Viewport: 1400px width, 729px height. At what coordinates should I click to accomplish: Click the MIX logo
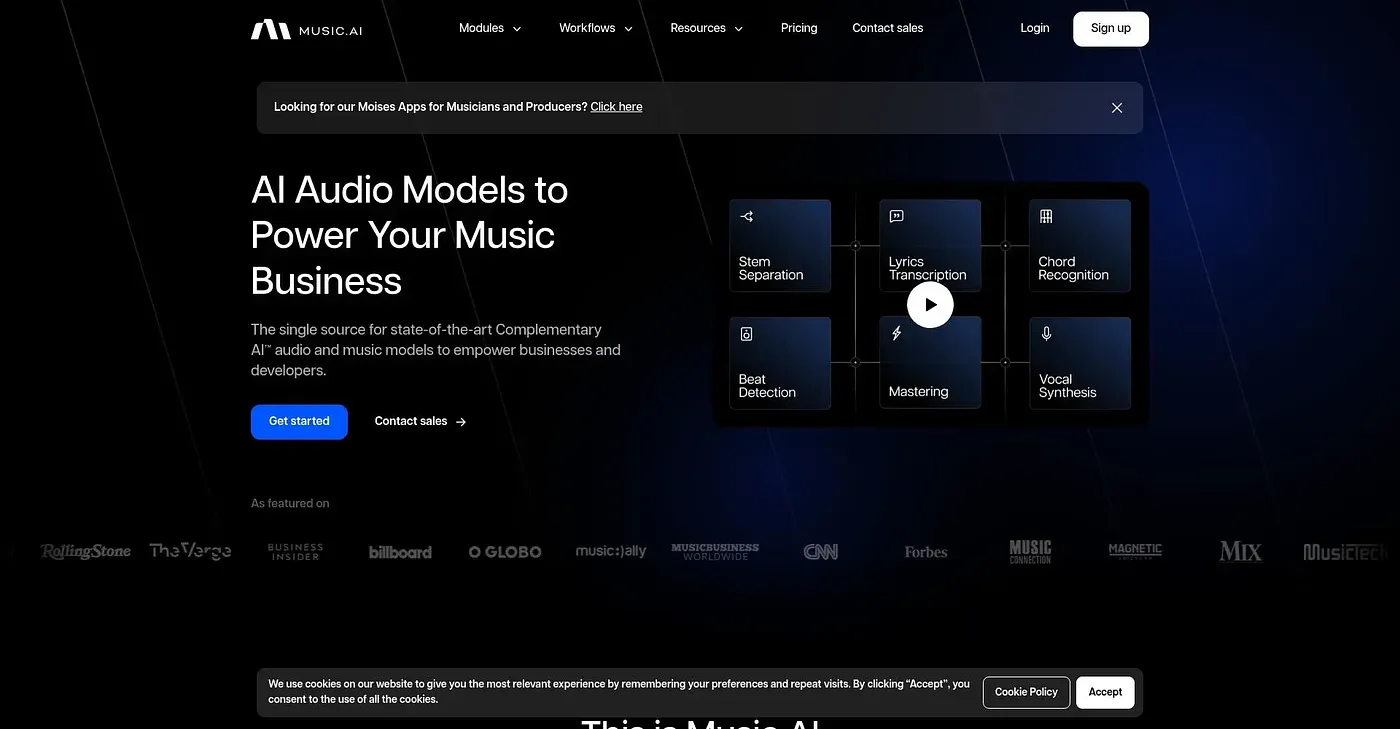(1241, 551)
